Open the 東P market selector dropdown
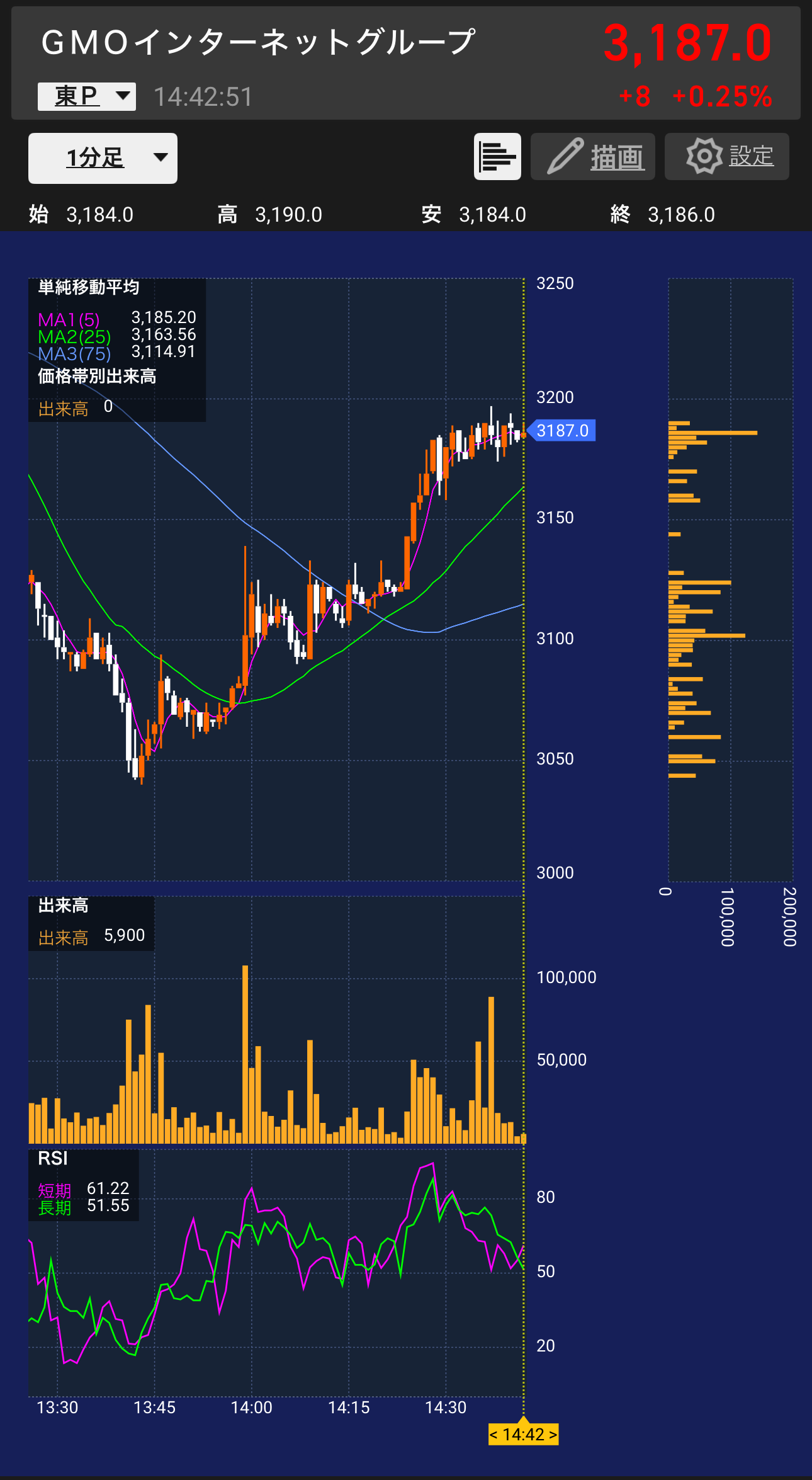The width and height of the screenshot is (812, 1480). pyautogui.click(x=87, y=96)
